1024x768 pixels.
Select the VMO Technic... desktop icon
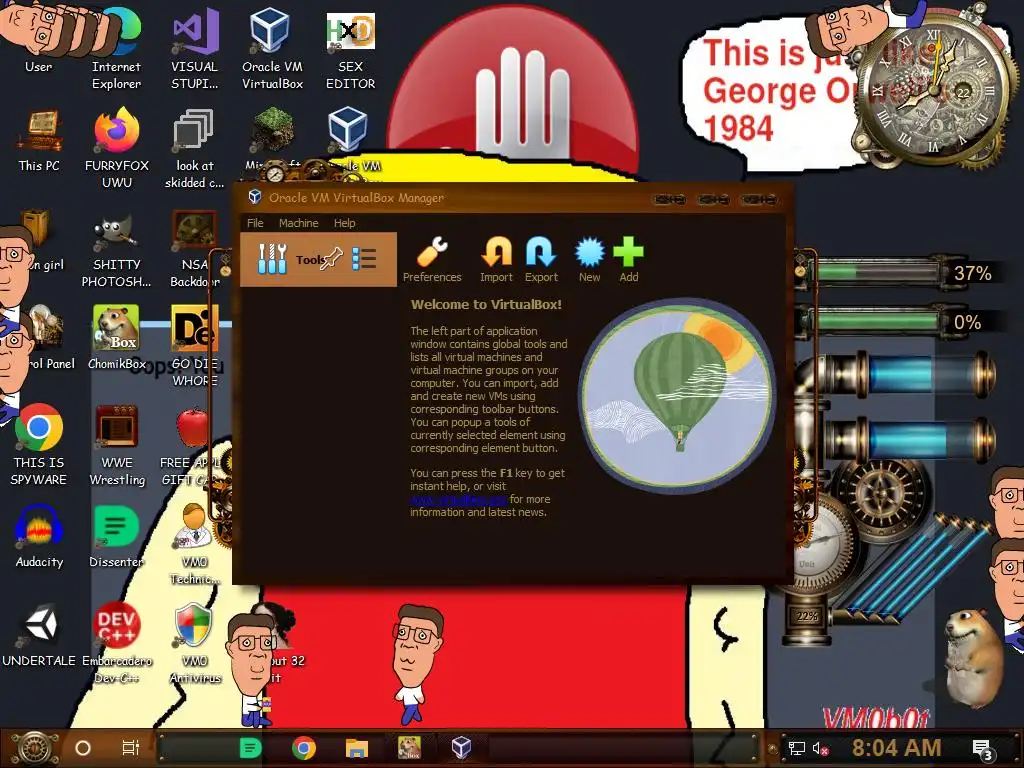click(x=195, y=543)
